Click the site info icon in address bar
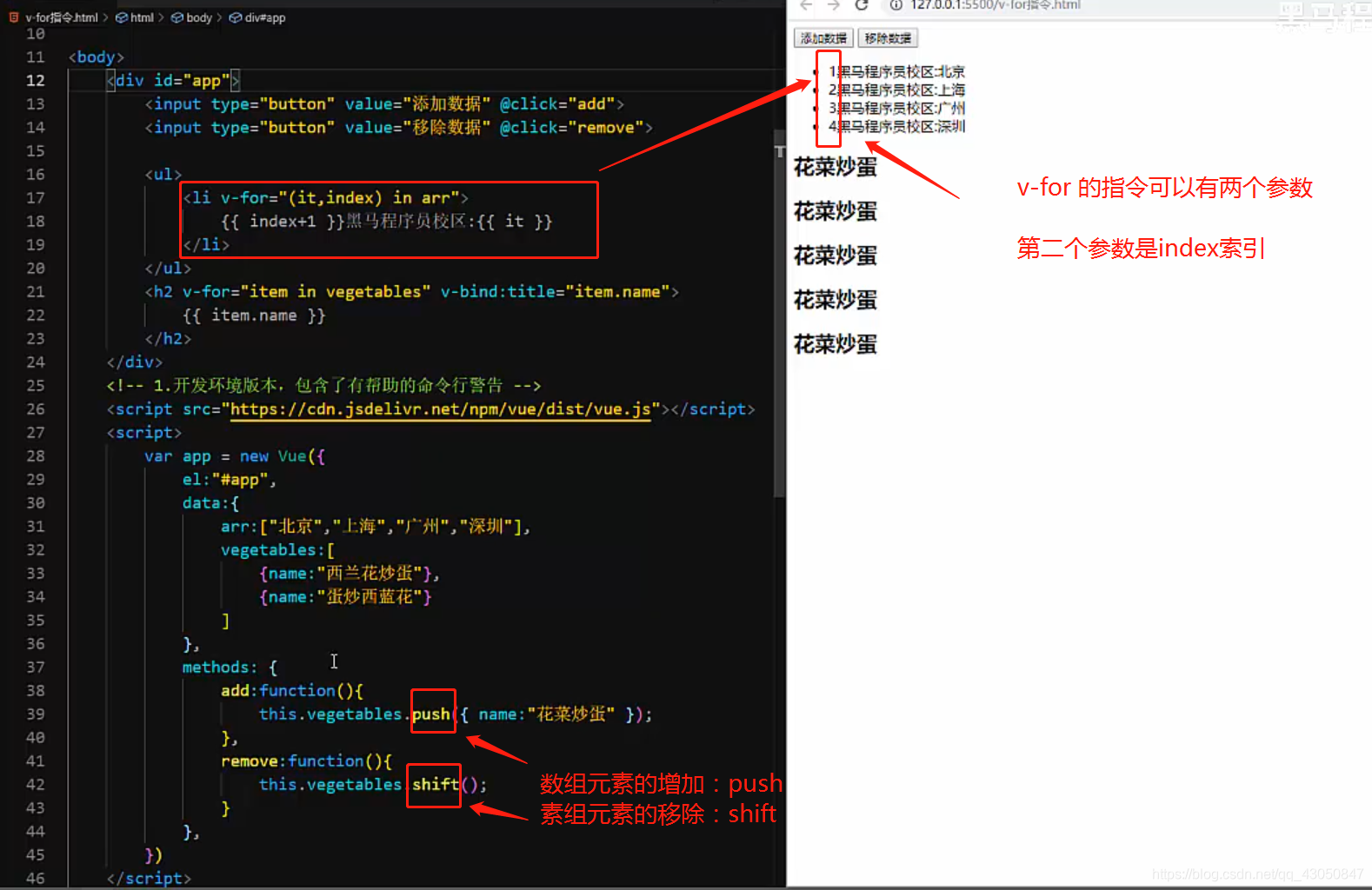 [x=896, y=5]
